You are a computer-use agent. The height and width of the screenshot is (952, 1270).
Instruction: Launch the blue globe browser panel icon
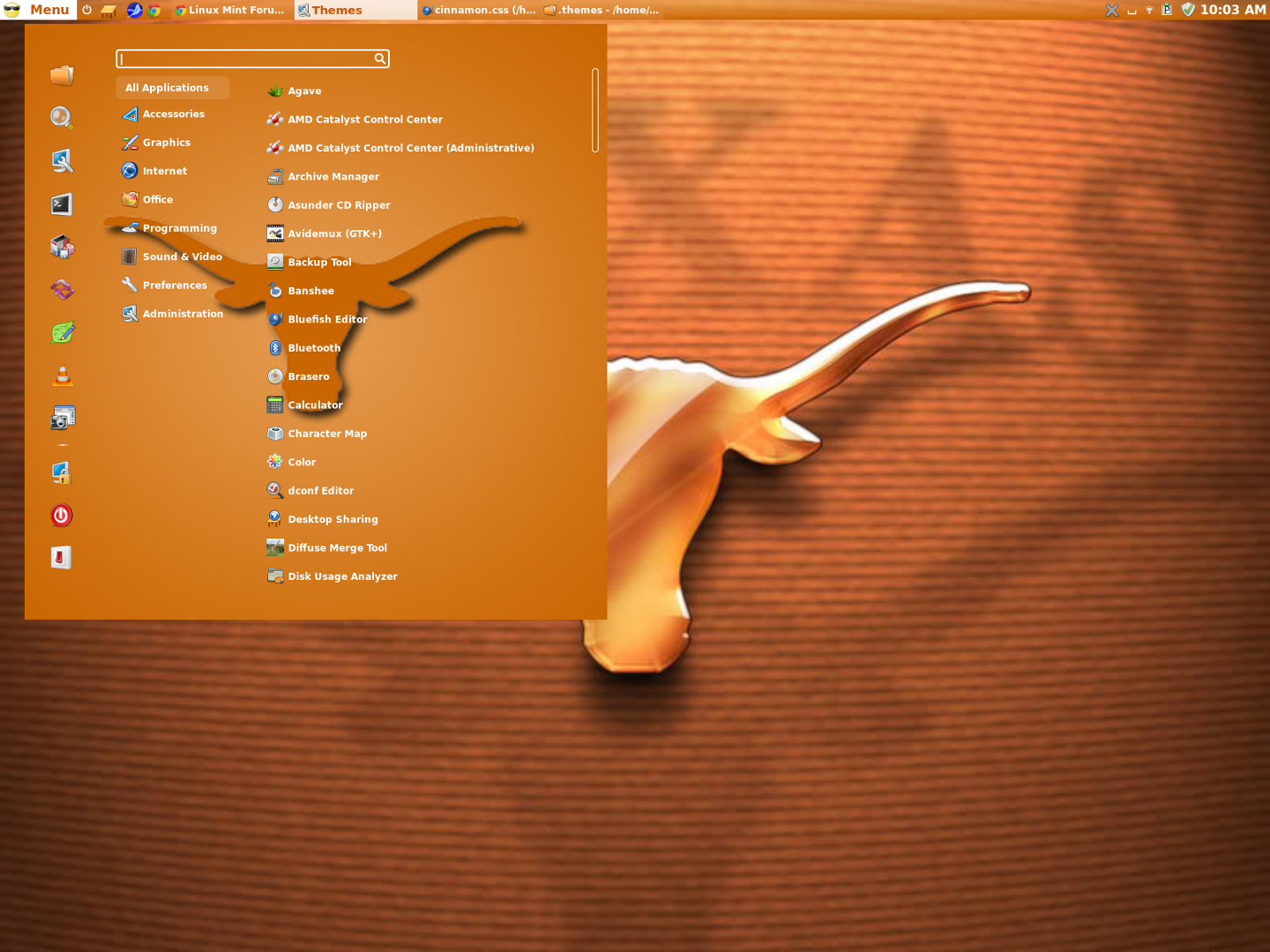pos(134,10)
